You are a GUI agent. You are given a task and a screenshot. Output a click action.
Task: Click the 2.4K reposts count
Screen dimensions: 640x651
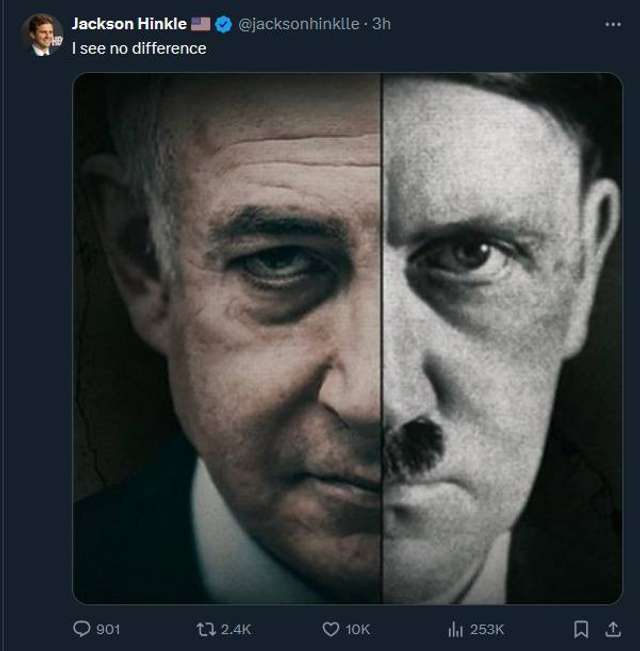click(x=236, y=629)
